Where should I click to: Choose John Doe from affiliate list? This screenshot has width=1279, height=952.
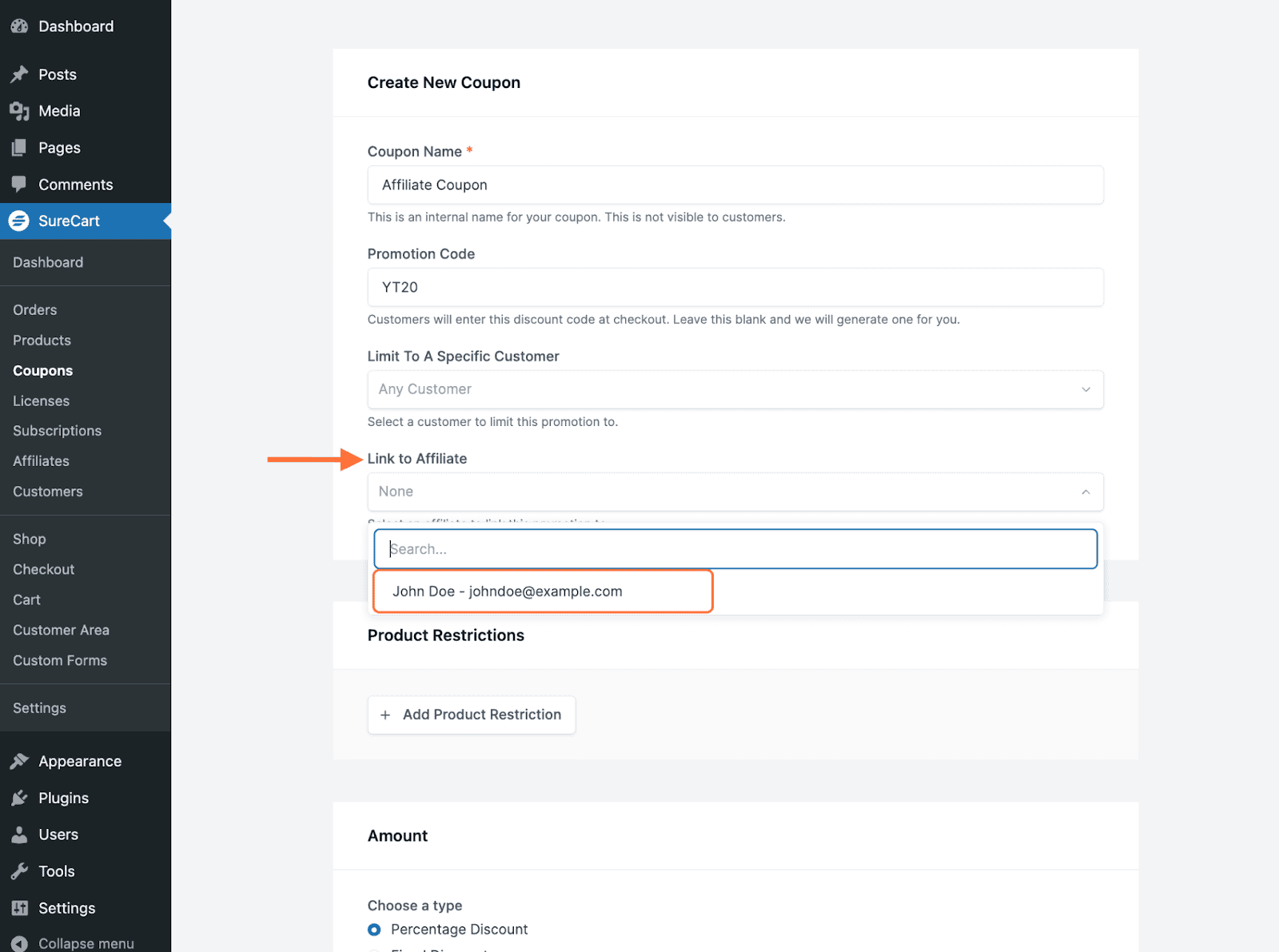coord(507,592)
